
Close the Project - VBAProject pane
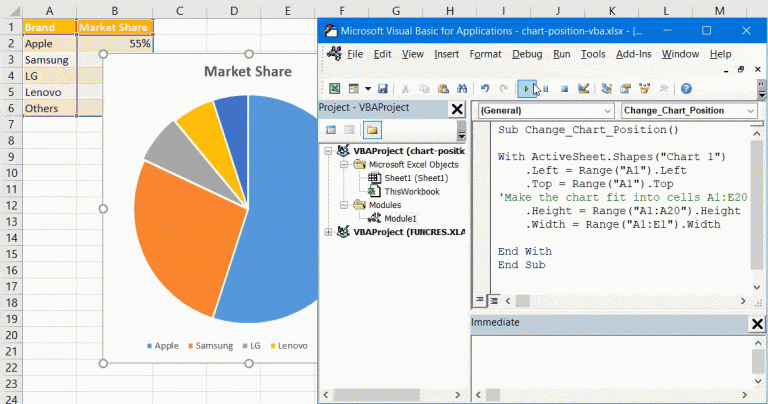(457, 109)
